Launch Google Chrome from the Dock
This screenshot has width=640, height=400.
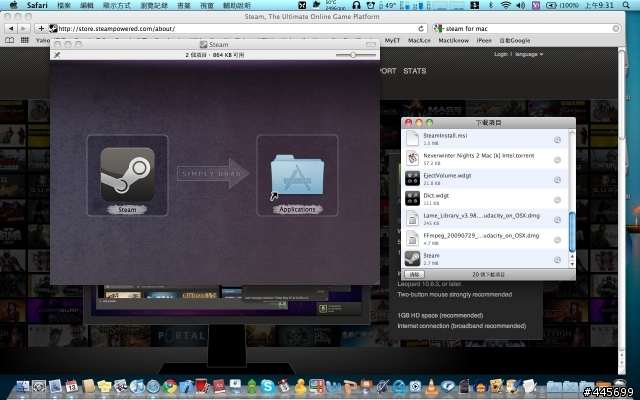pyautogui.click(x=170, y=386)
